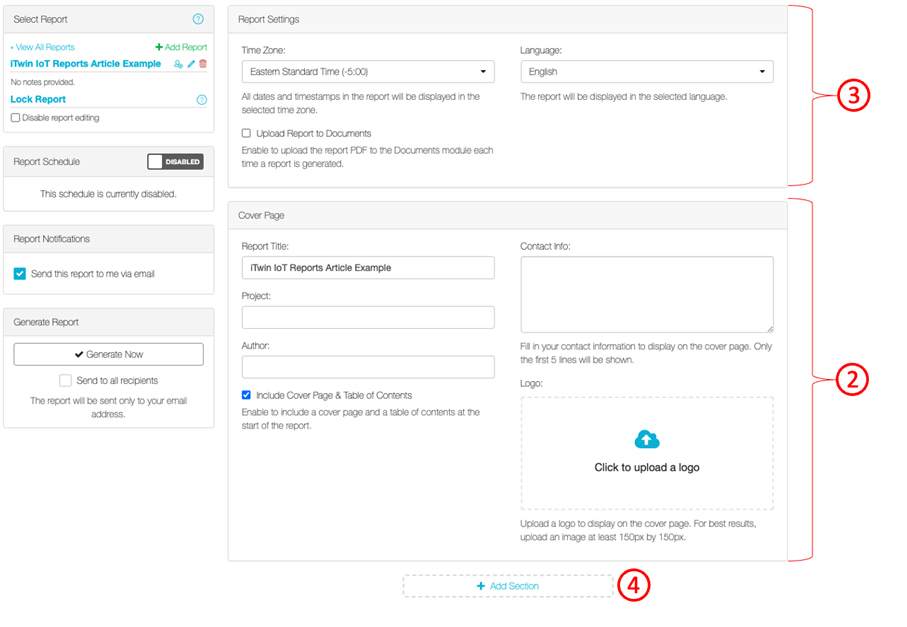Click the pencil edit report icon
Image resolution: width=907 pixels, height=627 pixels.
(x=191, y=64)
